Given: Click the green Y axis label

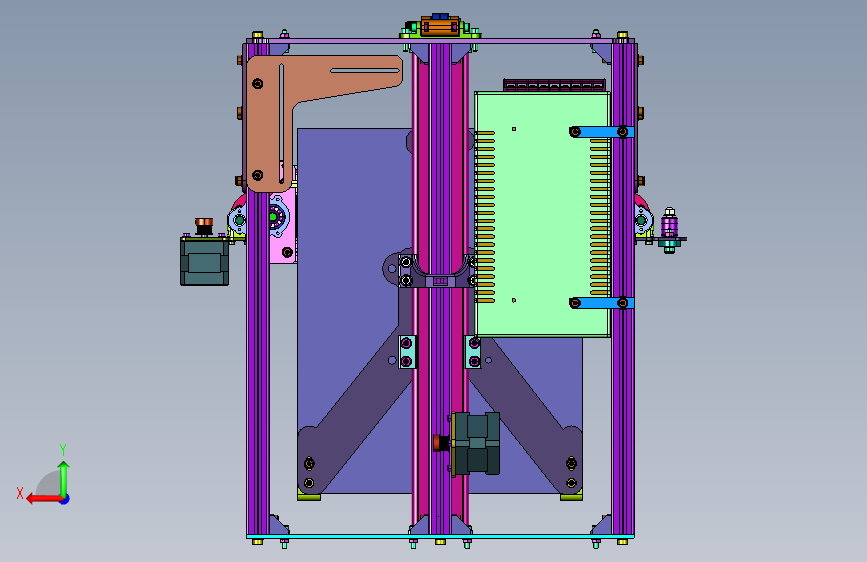Looking at the screenshot, I should coord(63,449).
